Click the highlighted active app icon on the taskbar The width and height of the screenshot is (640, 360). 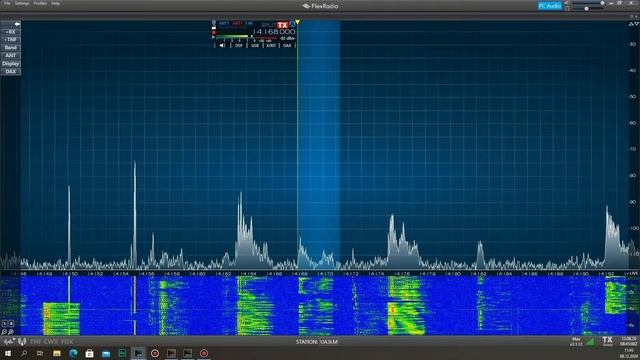139,353
